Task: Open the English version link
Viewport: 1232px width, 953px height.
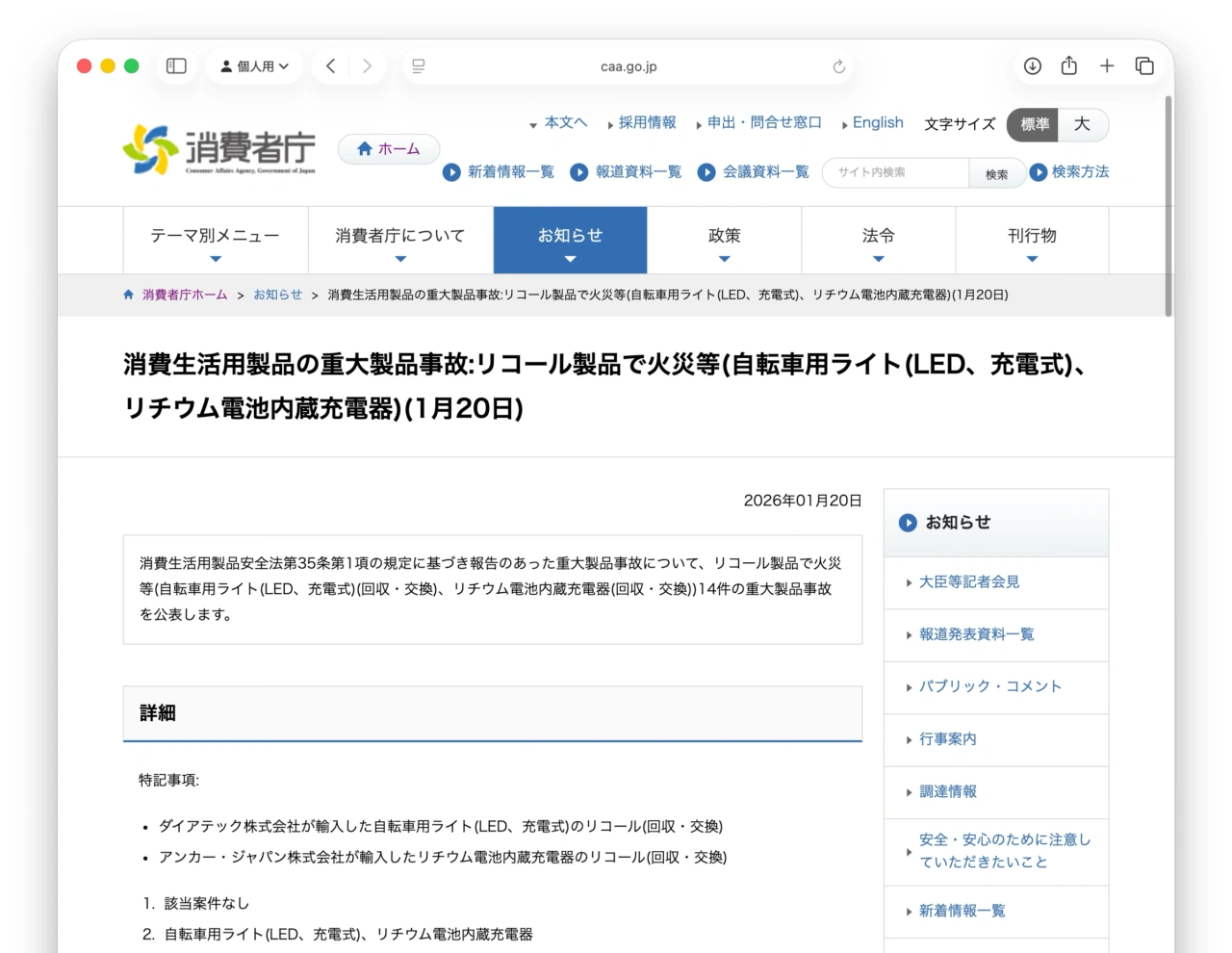Action: coord(876,123)
